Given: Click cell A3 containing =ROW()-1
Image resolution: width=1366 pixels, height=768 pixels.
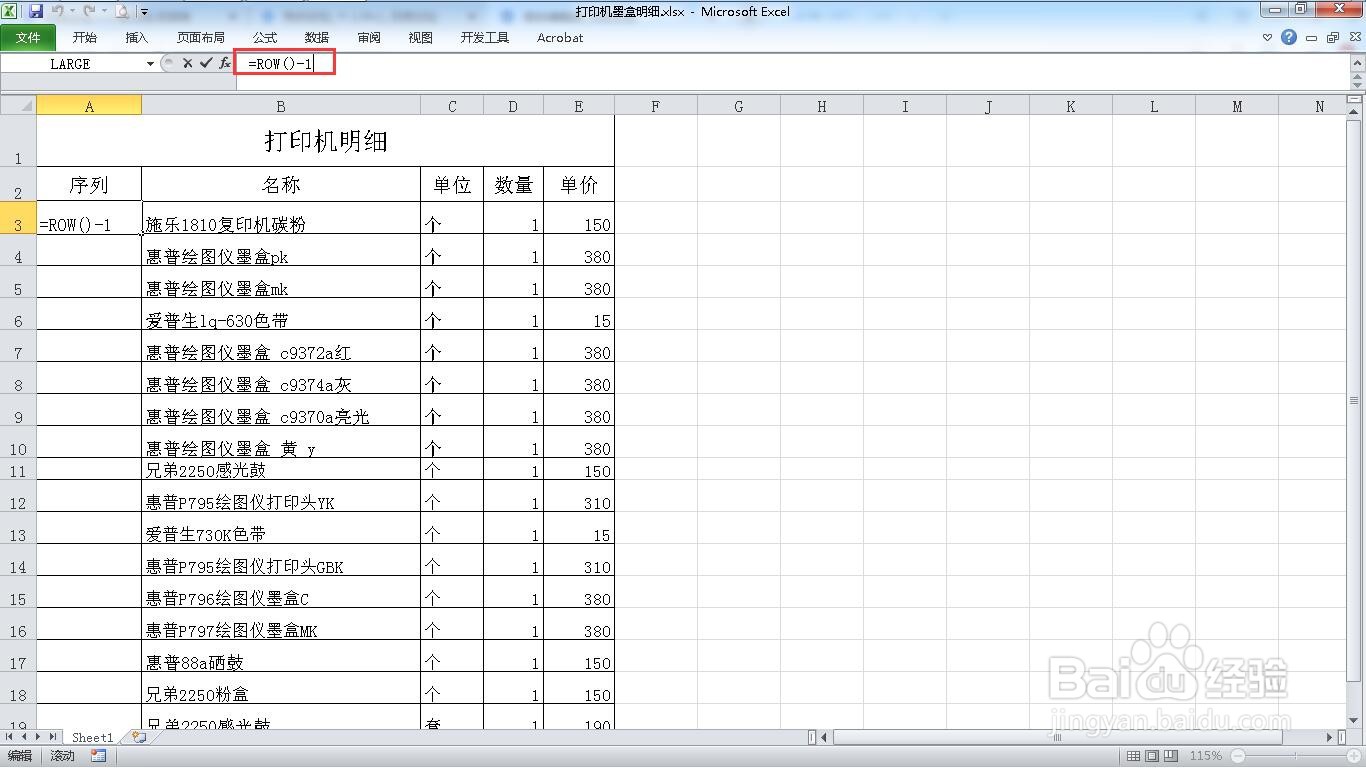Looking at the screenshot, I should tap(89, 218).
